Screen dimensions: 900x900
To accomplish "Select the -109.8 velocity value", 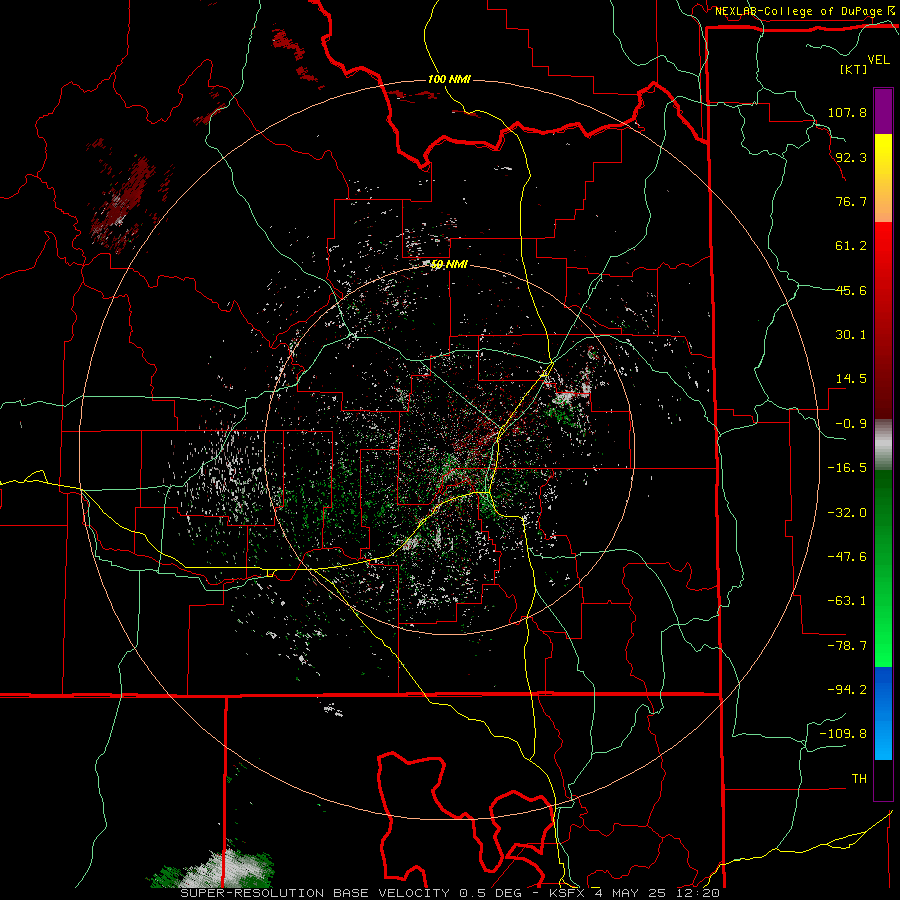I will 843,734.
